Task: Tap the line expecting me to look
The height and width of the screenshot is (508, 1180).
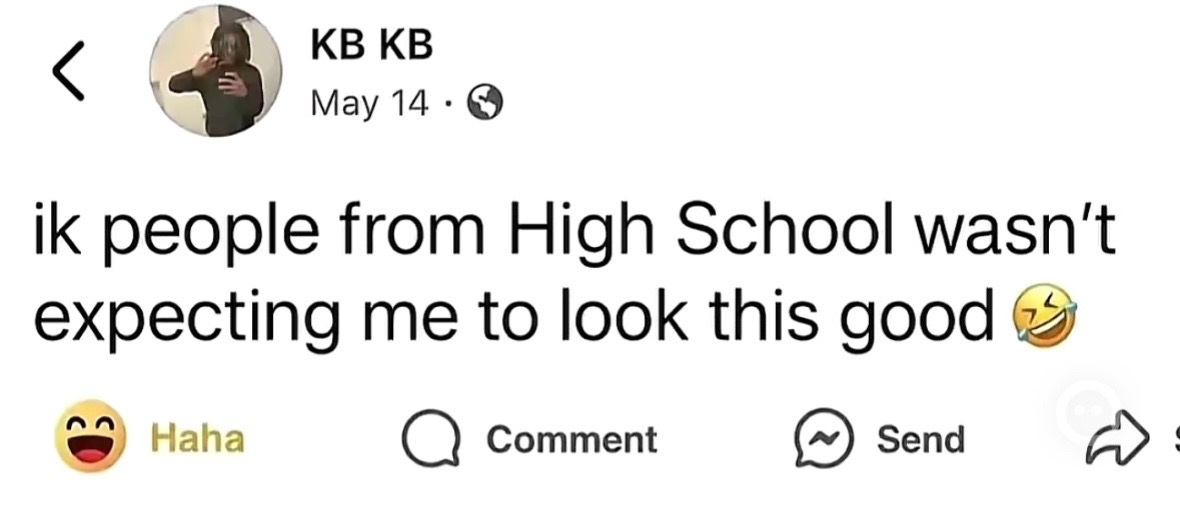Action: pos(555,315)
